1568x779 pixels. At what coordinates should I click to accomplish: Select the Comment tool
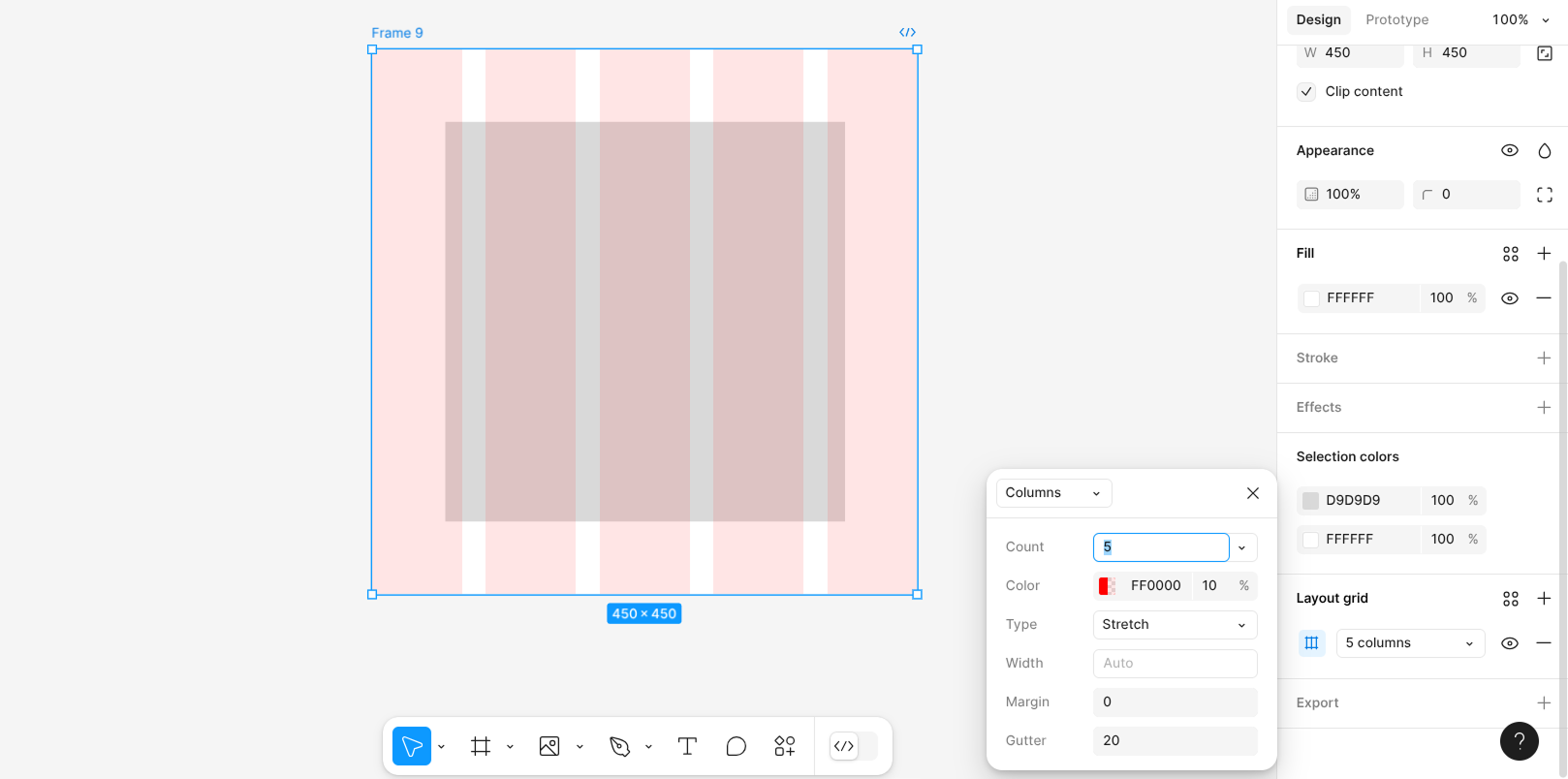[737, 746]
